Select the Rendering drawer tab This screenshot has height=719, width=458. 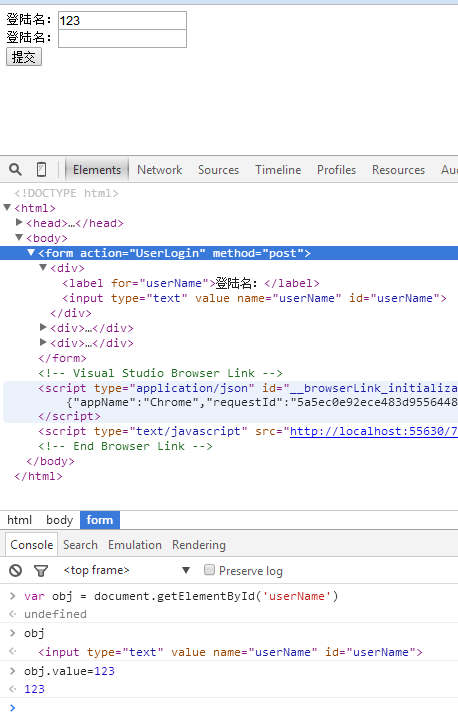(199, 545)
